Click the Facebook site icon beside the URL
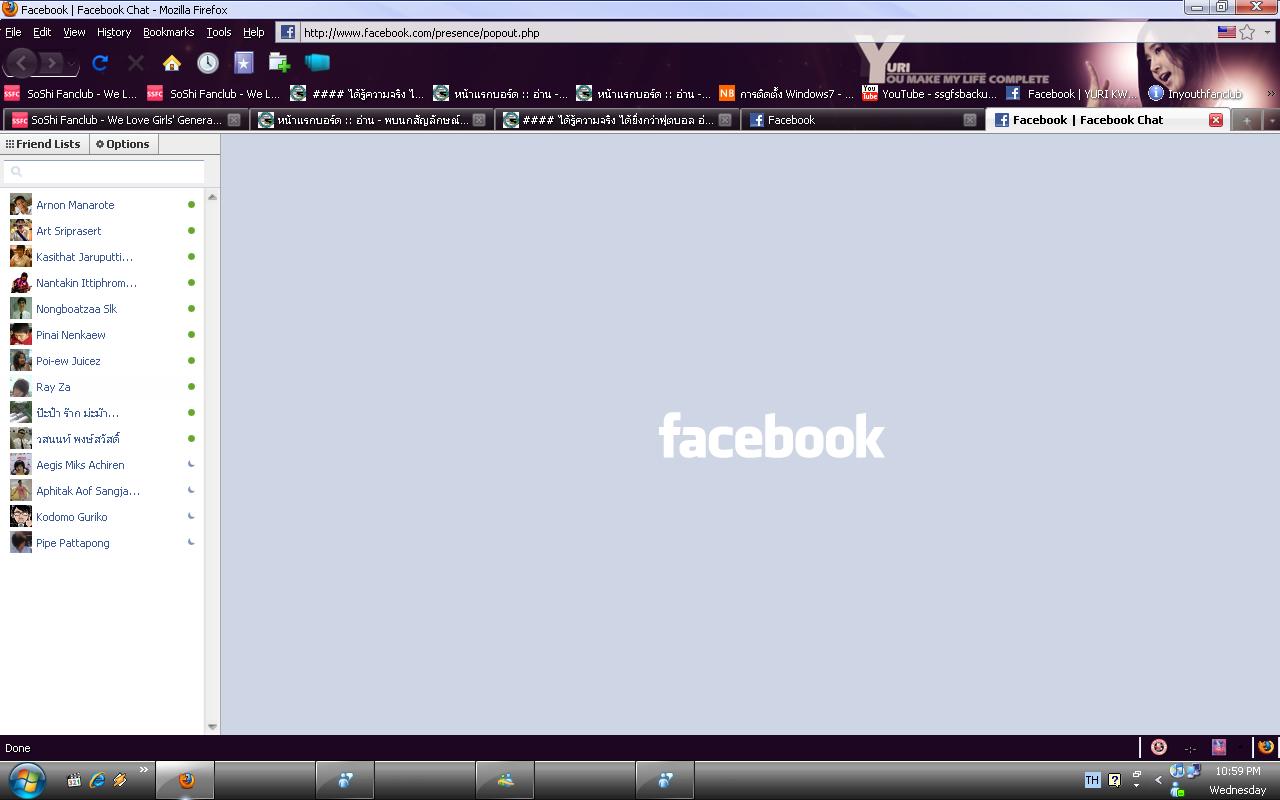 (287, 32)
